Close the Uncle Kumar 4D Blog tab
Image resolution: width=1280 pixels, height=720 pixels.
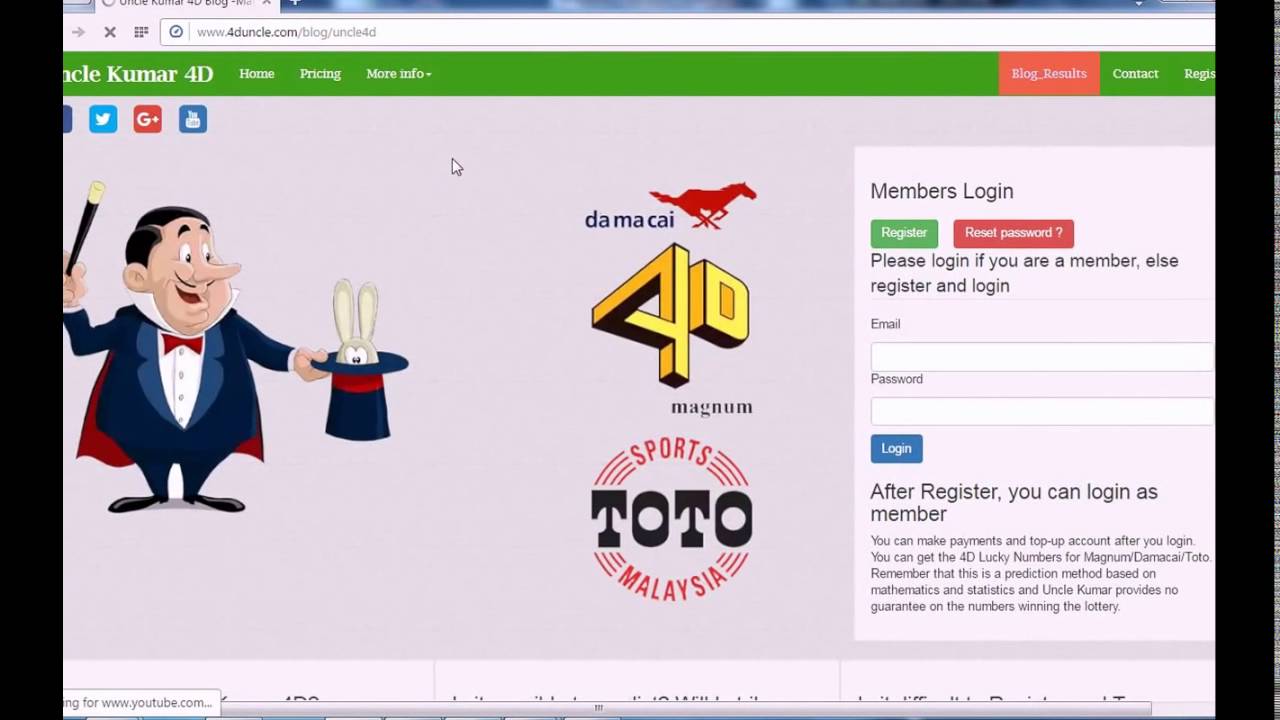click(x=266, y=3)
